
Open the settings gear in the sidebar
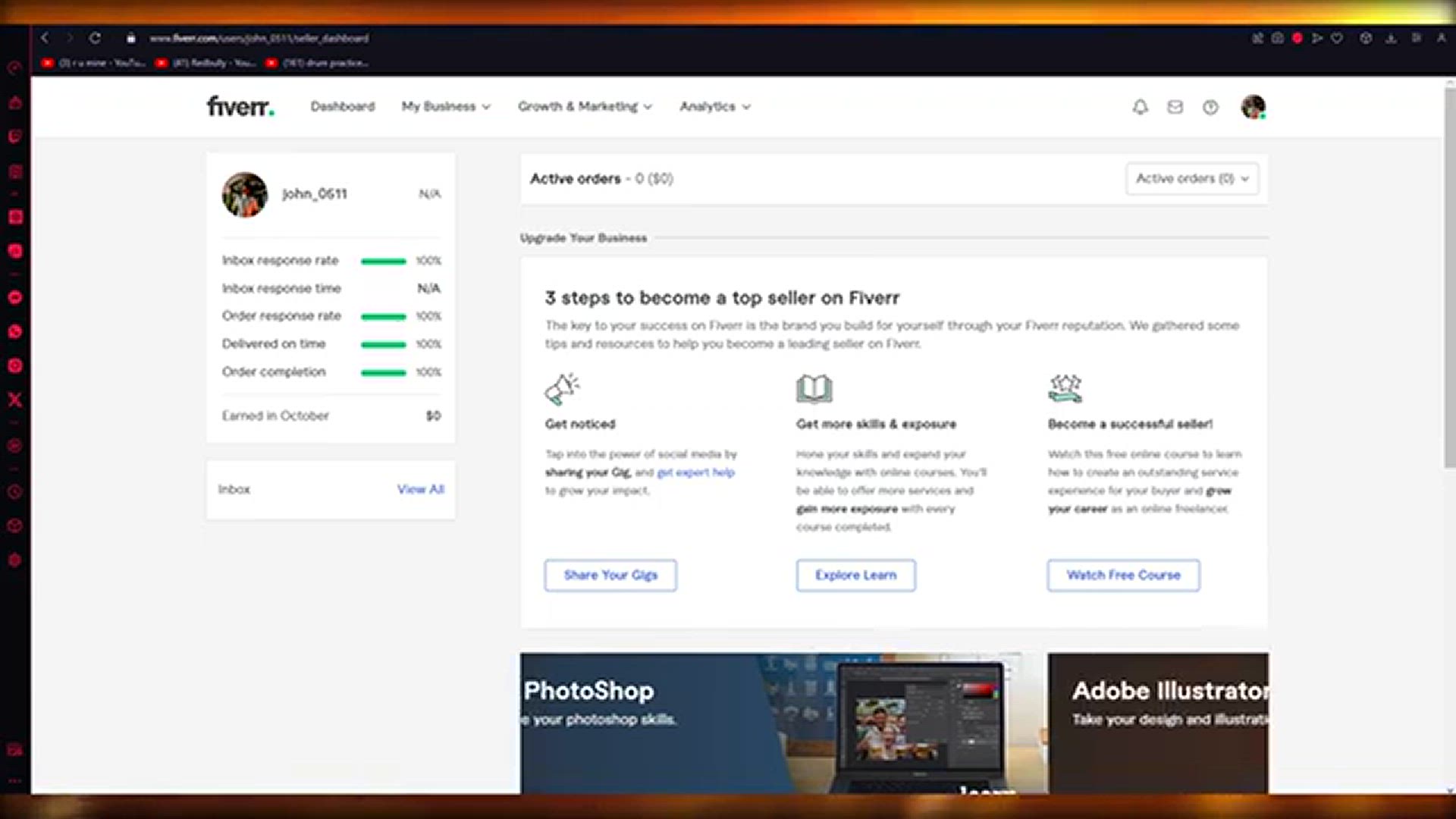[14, 560]
